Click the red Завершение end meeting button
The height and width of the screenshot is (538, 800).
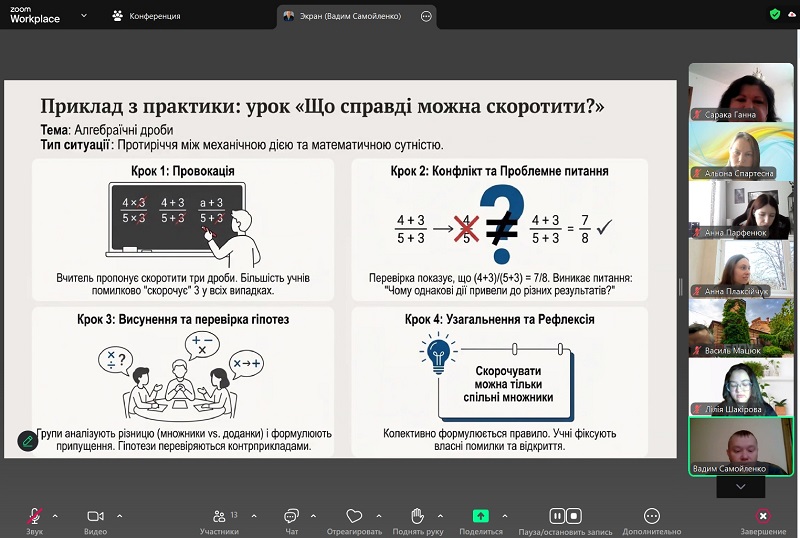763,518
